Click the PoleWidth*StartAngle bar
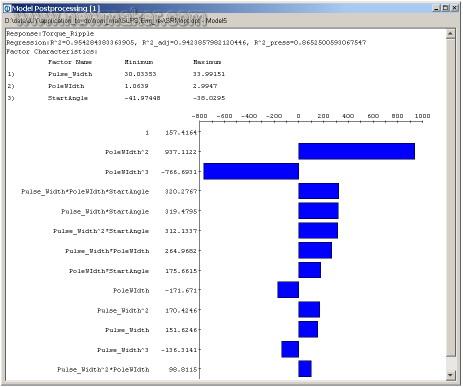463x387 pixels. point(310,270)
